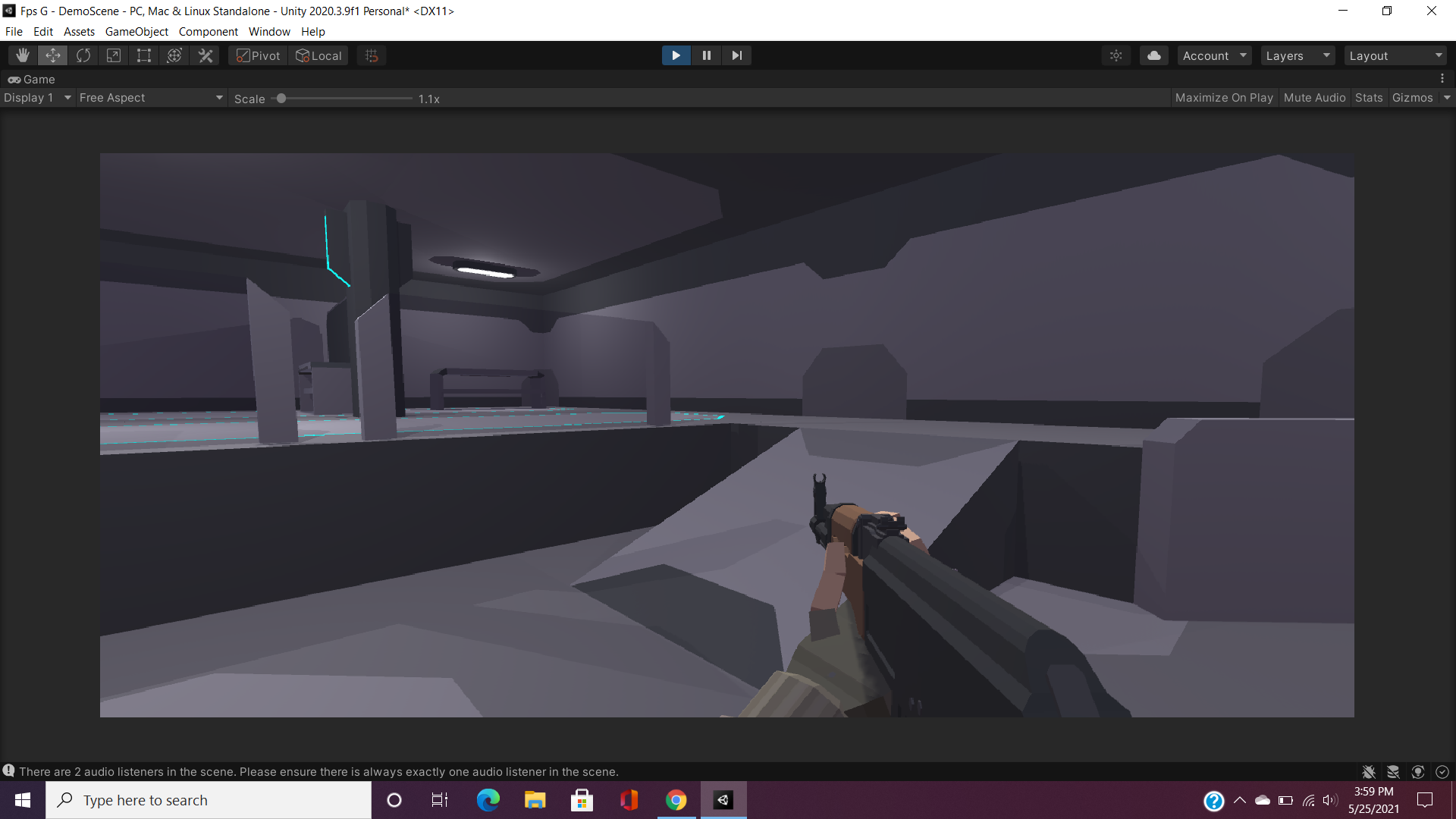The image size is (1456, 819).
Task: Select the Hand tool
Action: pyautogui.click(x=23, y=55)
